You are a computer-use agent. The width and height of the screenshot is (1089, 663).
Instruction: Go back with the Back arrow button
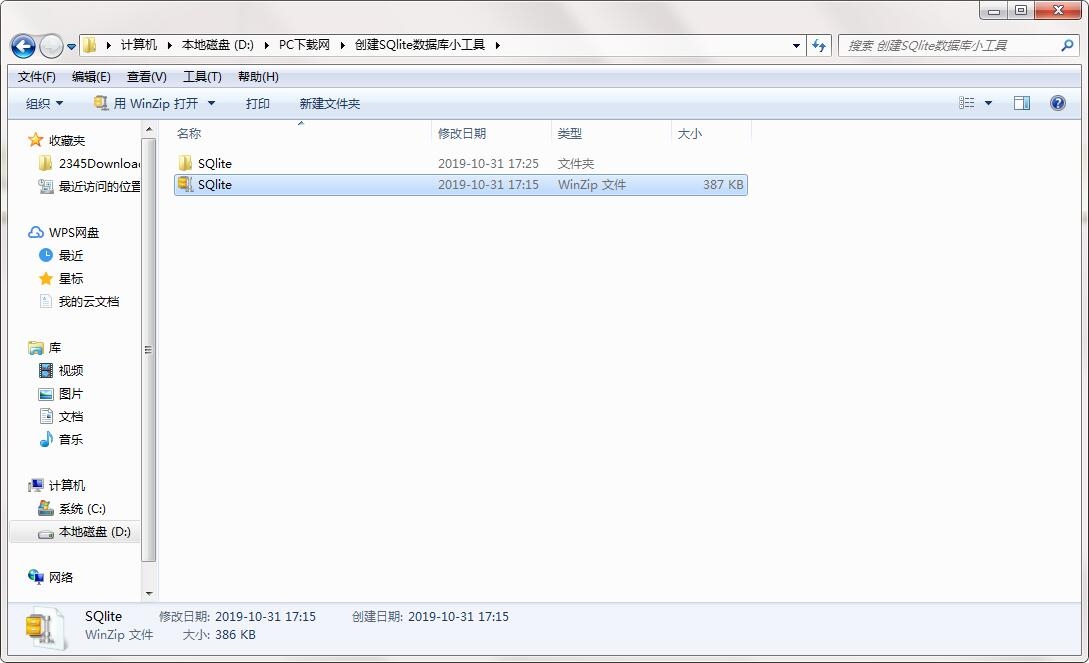click(x=23, y=47)
